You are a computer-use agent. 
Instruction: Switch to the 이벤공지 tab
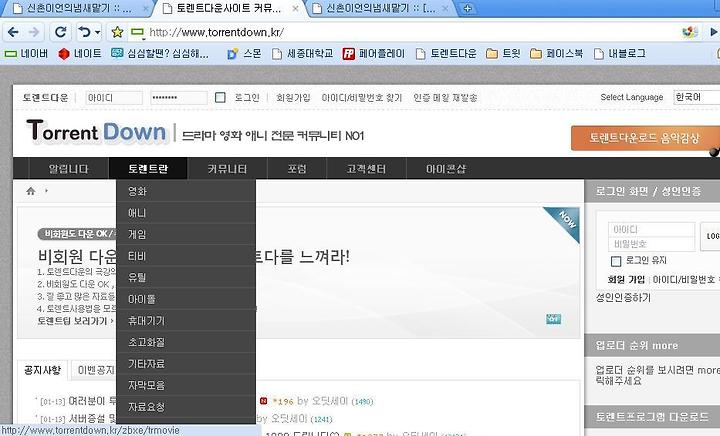(96, 370)
